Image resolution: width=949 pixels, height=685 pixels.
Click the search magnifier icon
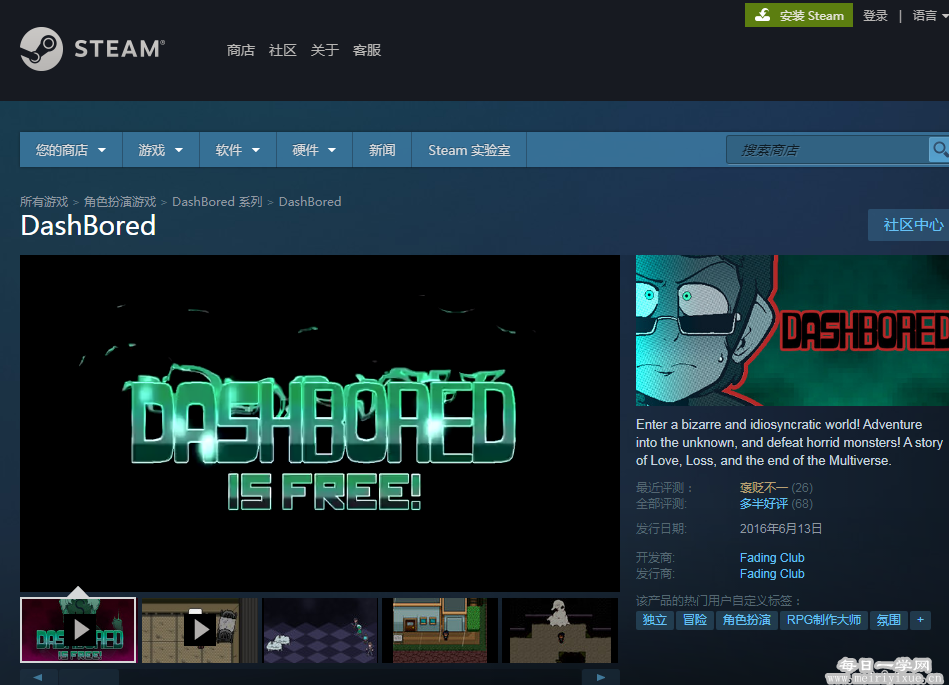click(x=939, y=149)
